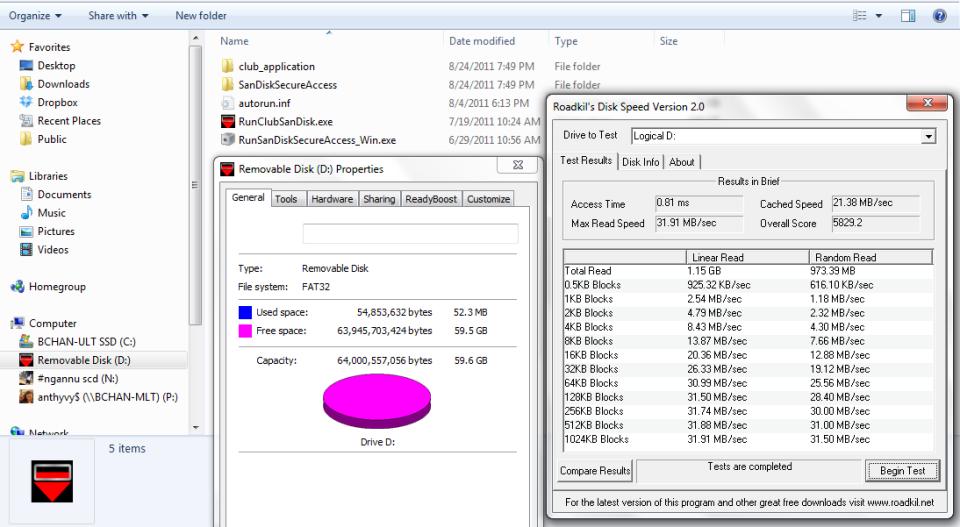Open the Documents library icon
960x527 pixels.
(26, 194)
